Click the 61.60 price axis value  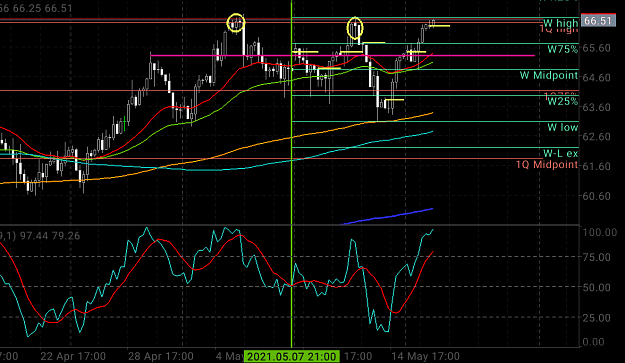pos(596,166)
